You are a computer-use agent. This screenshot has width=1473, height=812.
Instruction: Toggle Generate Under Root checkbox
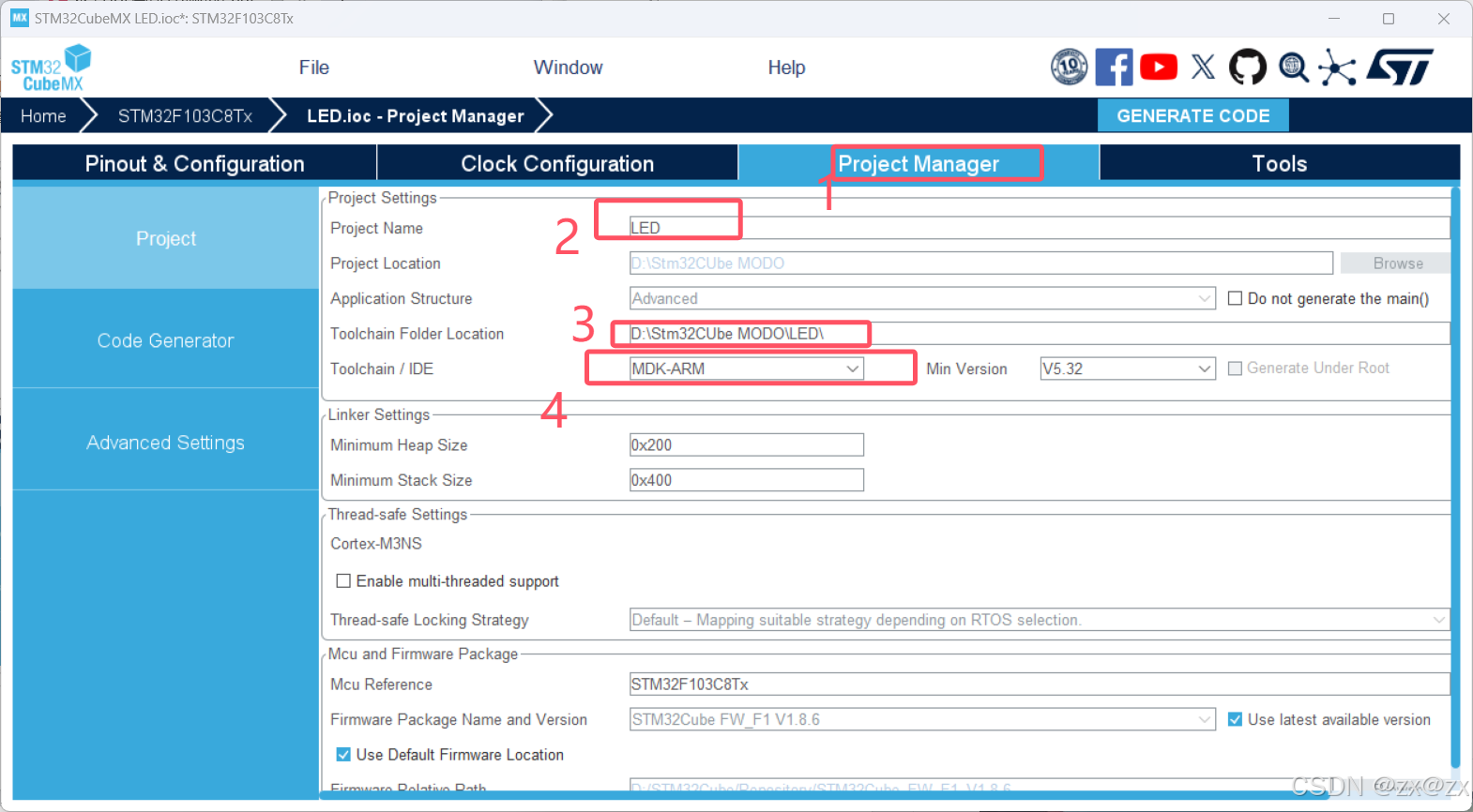point(1235,368)
